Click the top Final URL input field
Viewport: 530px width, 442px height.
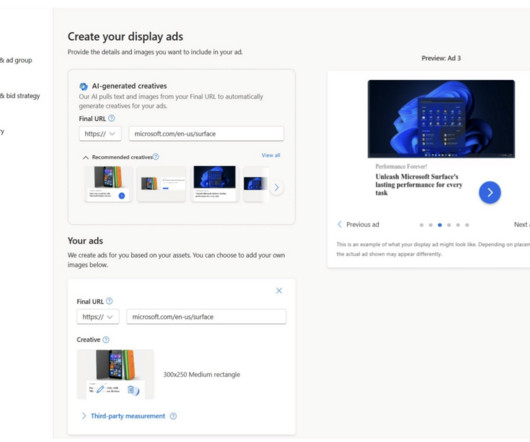pyautogui.click(x=206, y=134)
